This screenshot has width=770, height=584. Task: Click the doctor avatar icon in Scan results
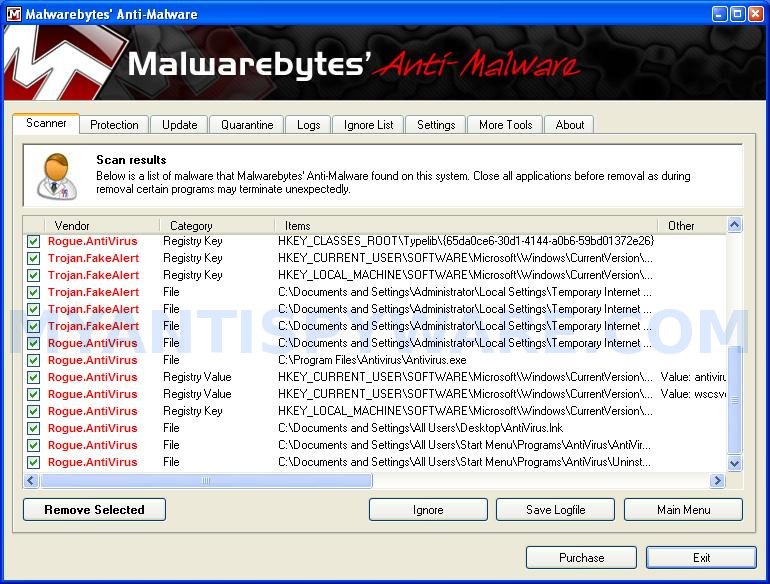57,176
